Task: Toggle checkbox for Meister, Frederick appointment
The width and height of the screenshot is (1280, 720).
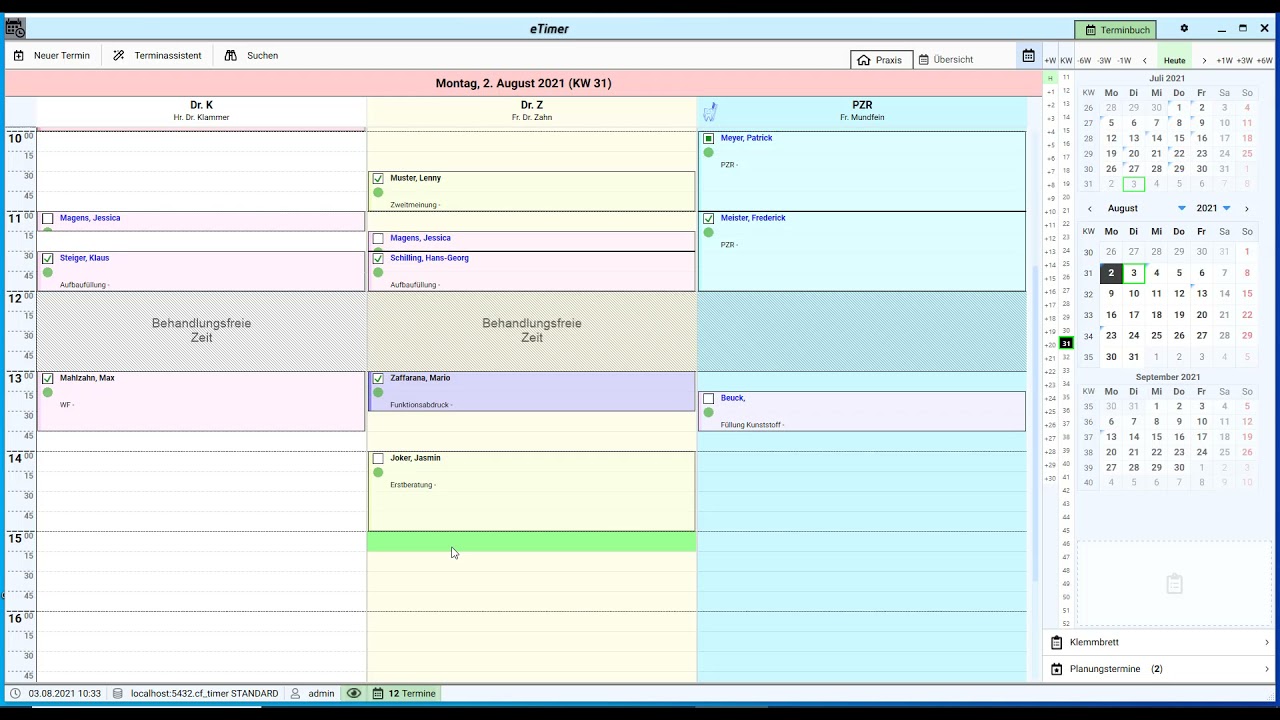Action: coord(708,219)
